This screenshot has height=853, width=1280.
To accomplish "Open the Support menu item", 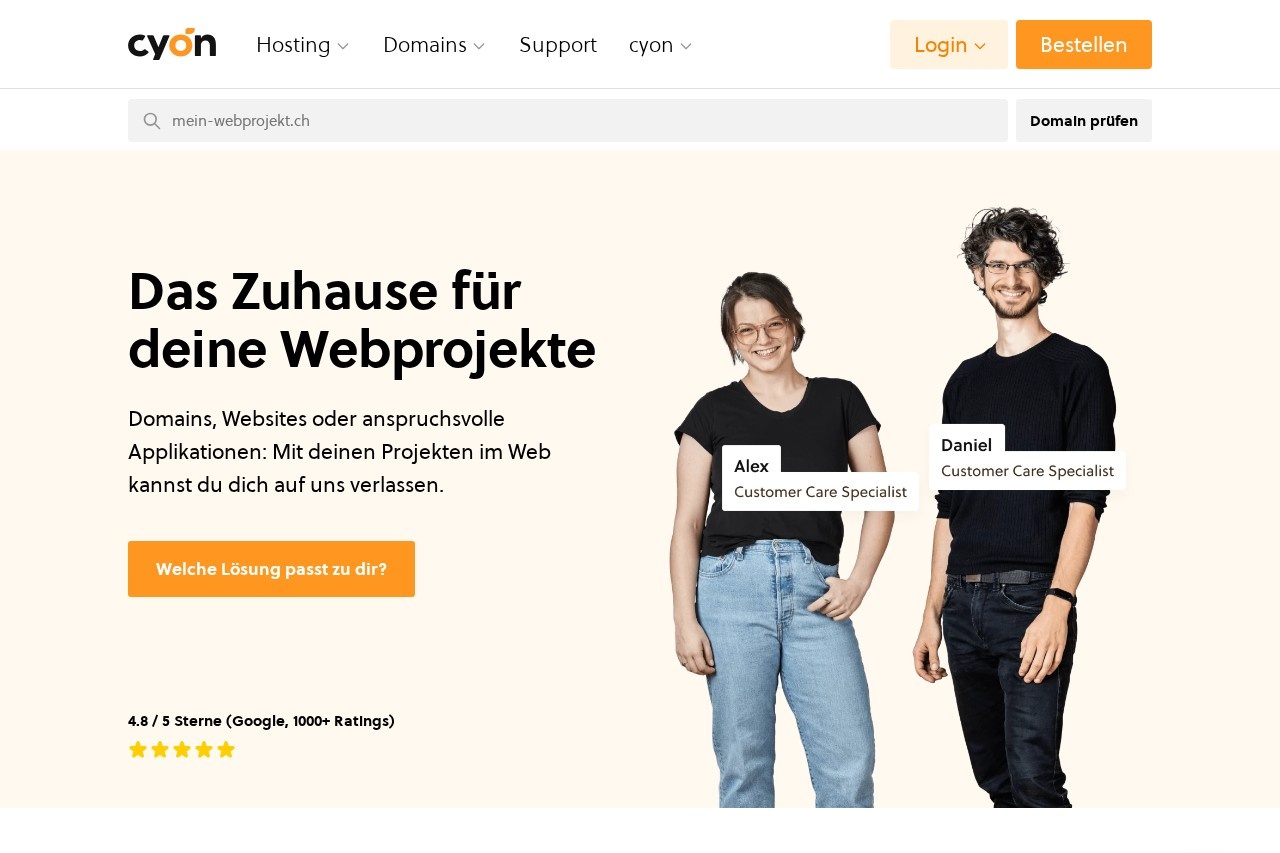I will 558,45.
